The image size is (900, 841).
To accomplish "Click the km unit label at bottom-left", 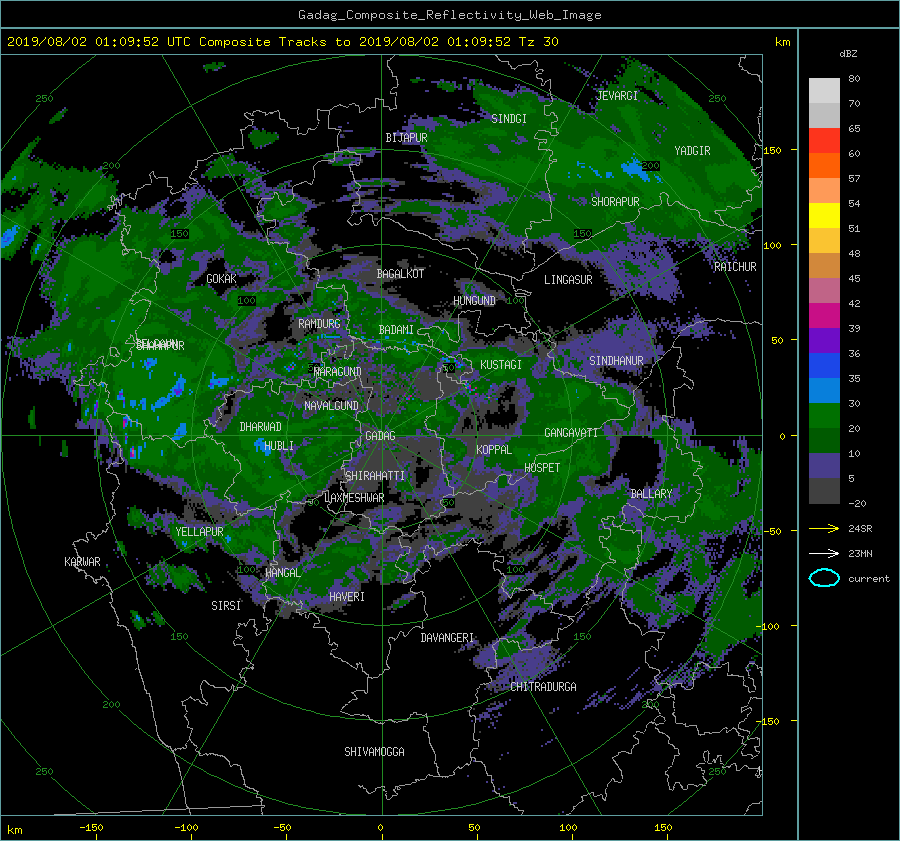I will click(x=14, y=830).
